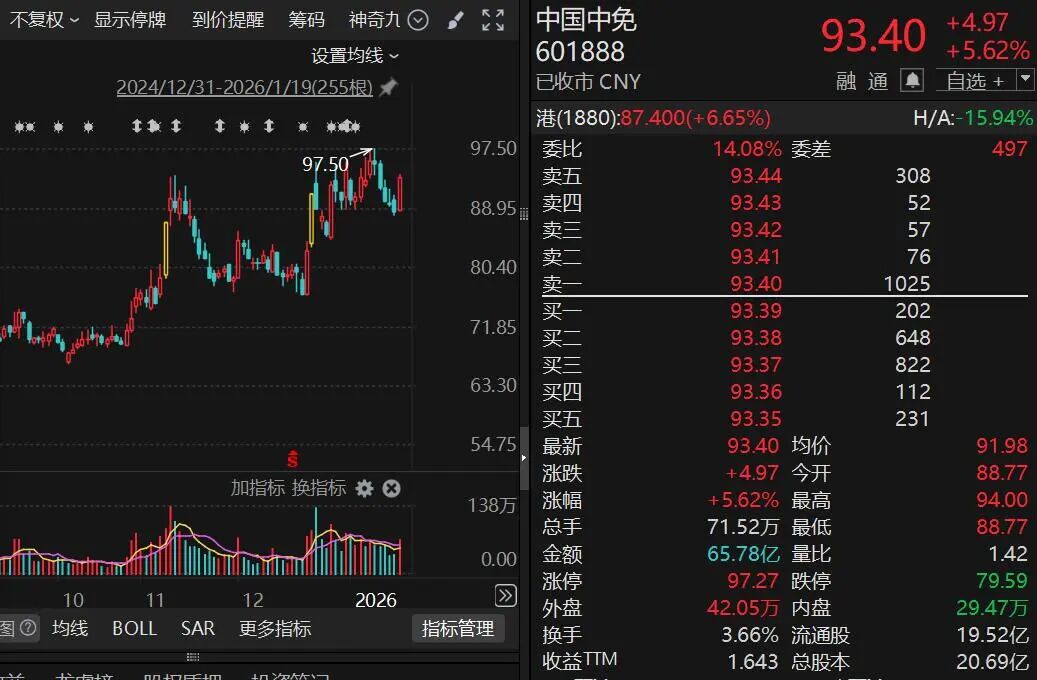Select the BOLL indicator tab
This screenshot has width=1037, height=680.
tap(134, 628)
